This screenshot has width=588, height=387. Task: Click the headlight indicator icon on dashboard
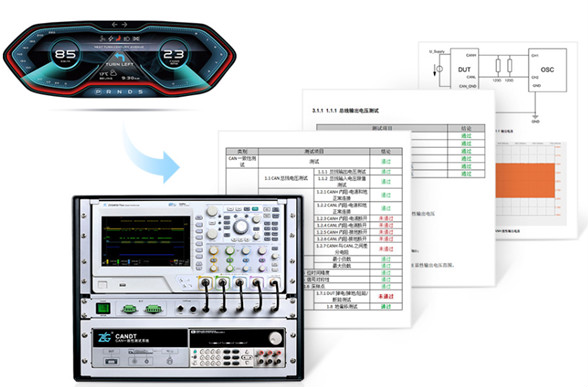click(x=127, y=39)
